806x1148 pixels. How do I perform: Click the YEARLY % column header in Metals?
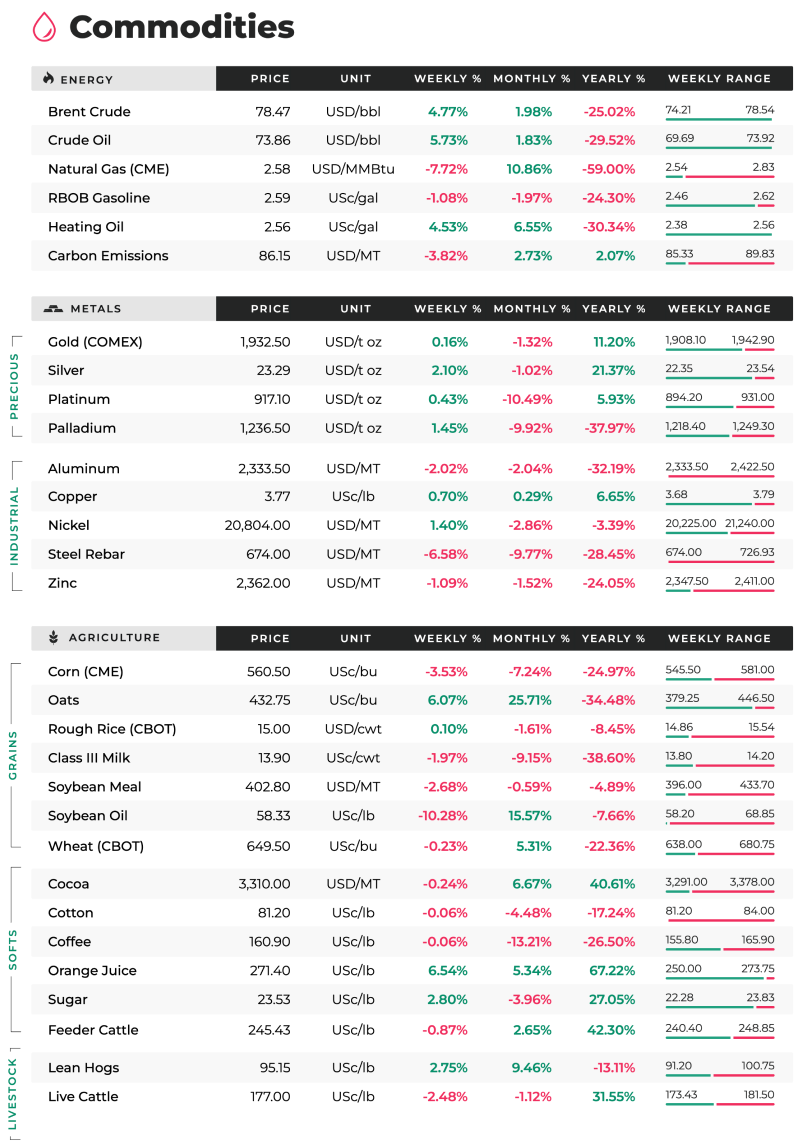tap(613, 309)
